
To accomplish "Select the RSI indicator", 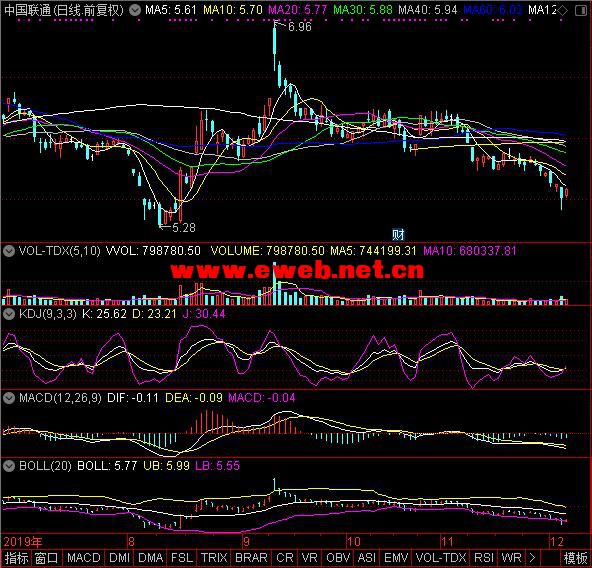I will point(484,558).
